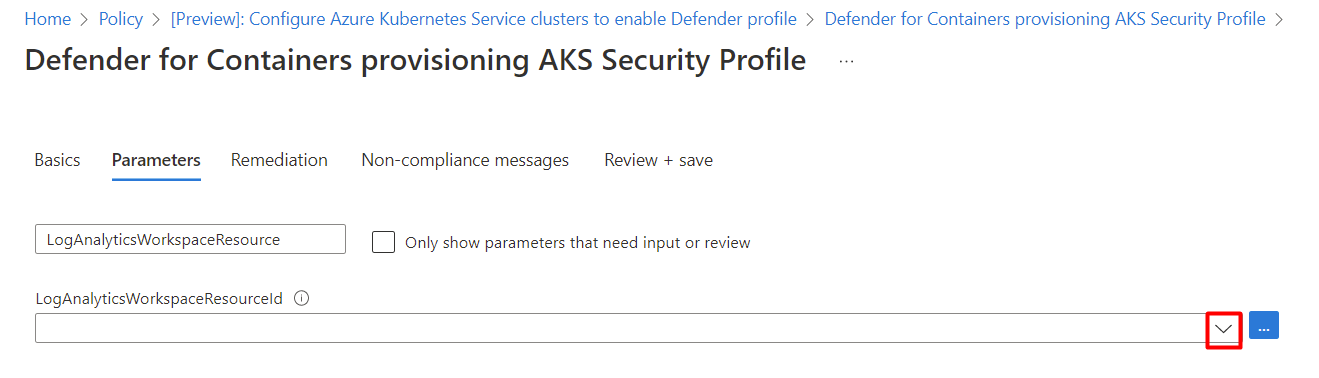The width and height of the screenshot is (1319, 378).
Task: Click the info icon next to LogAnalyticsWorkspaceResourceId
Action: tap(302, 298)
